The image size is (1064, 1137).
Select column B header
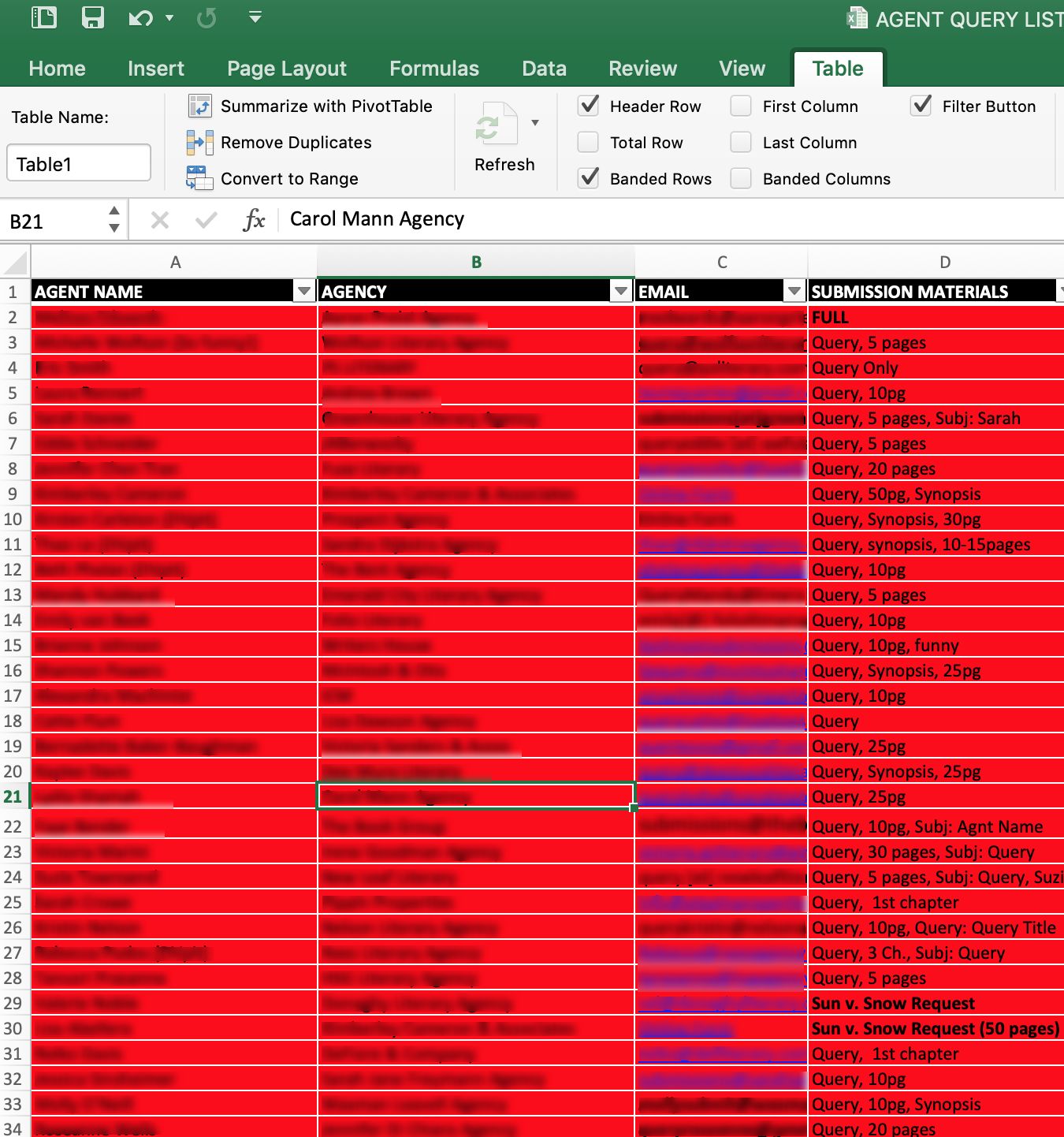476,262
